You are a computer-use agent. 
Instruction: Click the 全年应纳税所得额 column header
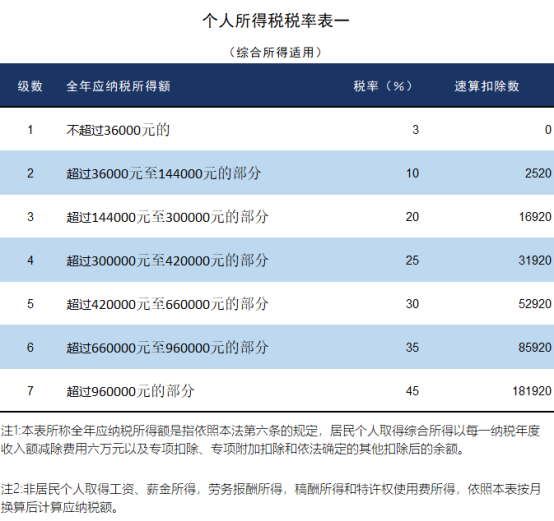coord(118,86)
